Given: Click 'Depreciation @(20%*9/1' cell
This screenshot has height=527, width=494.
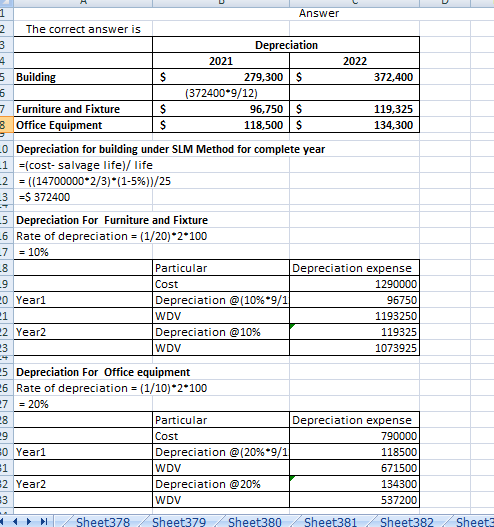Looking at the screenshot, I should pyautogui.click(x=221, y=452).
